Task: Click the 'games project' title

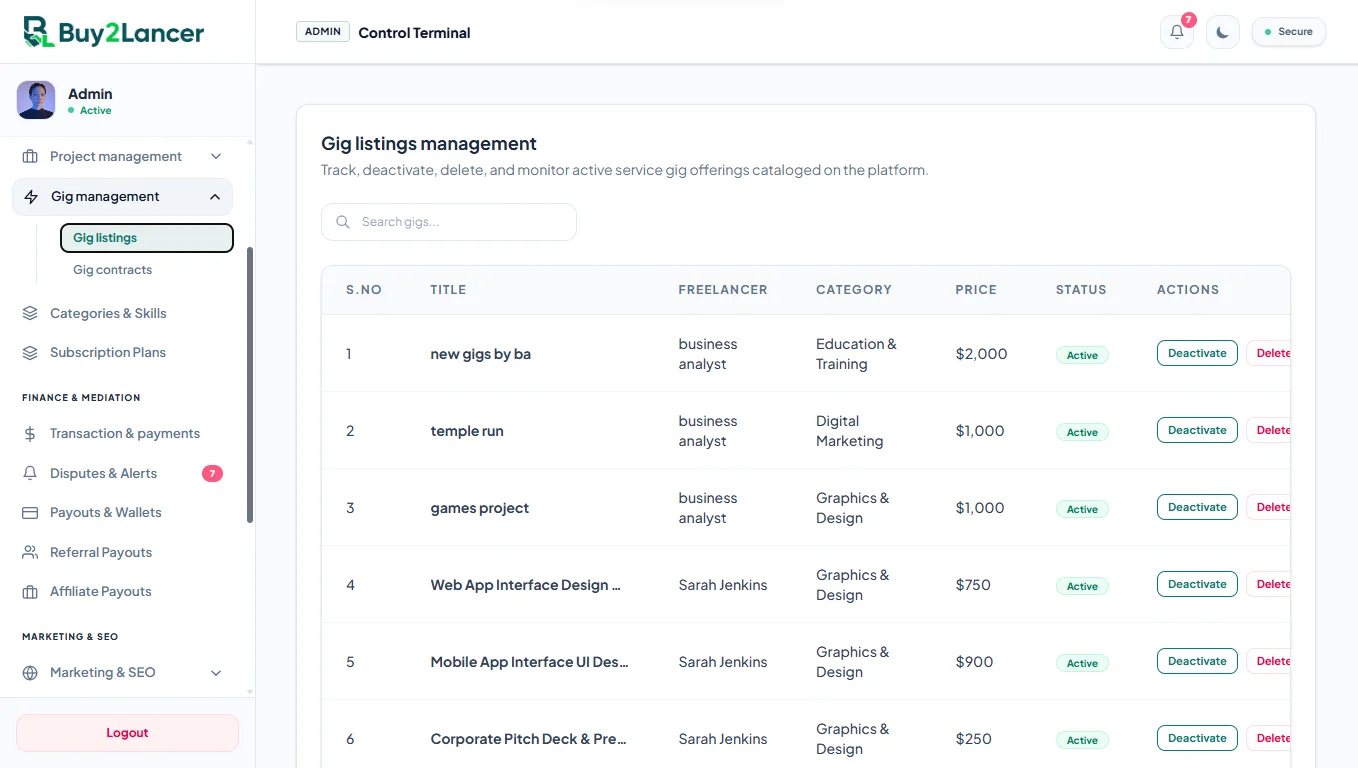Action: point(480,508)
